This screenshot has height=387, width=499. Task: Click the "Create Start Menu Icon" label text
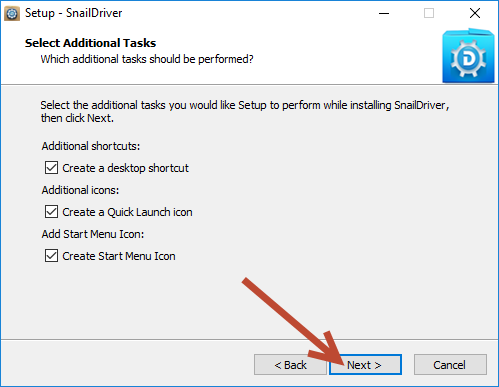pyautogui.click(x=119, y=256)
